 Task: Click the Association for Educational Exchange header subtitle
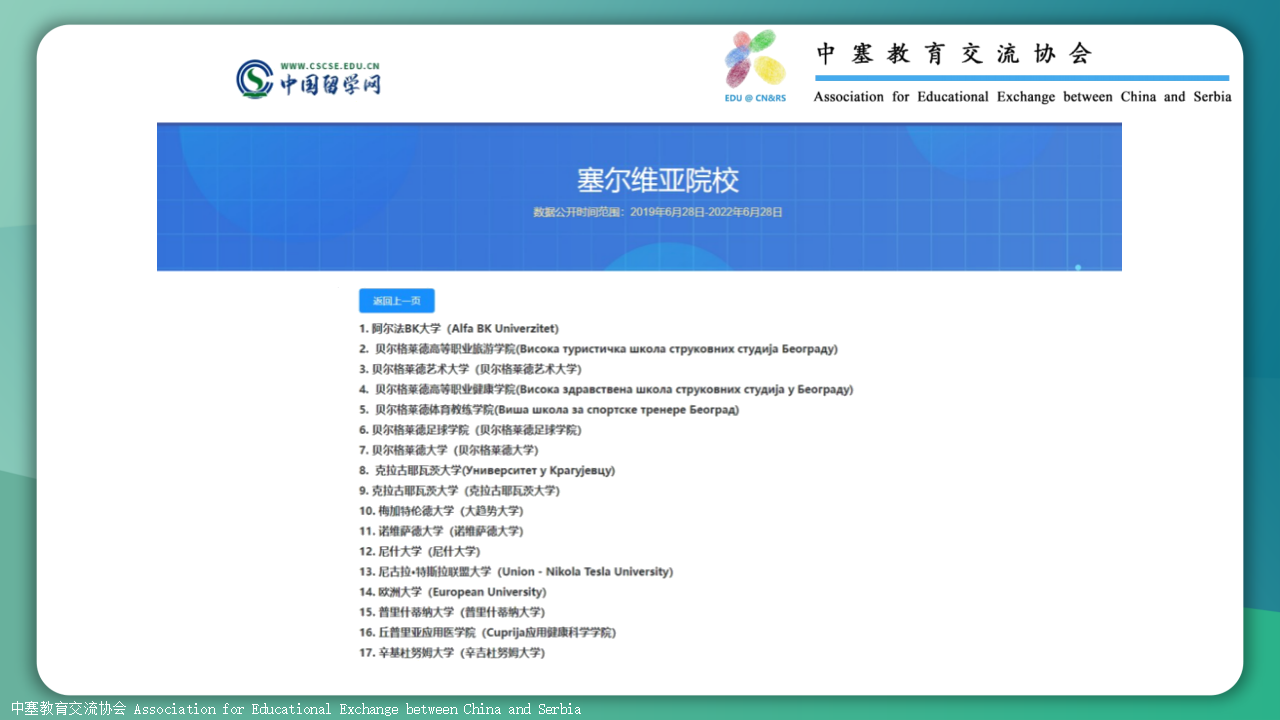[x=1023, y=97]
